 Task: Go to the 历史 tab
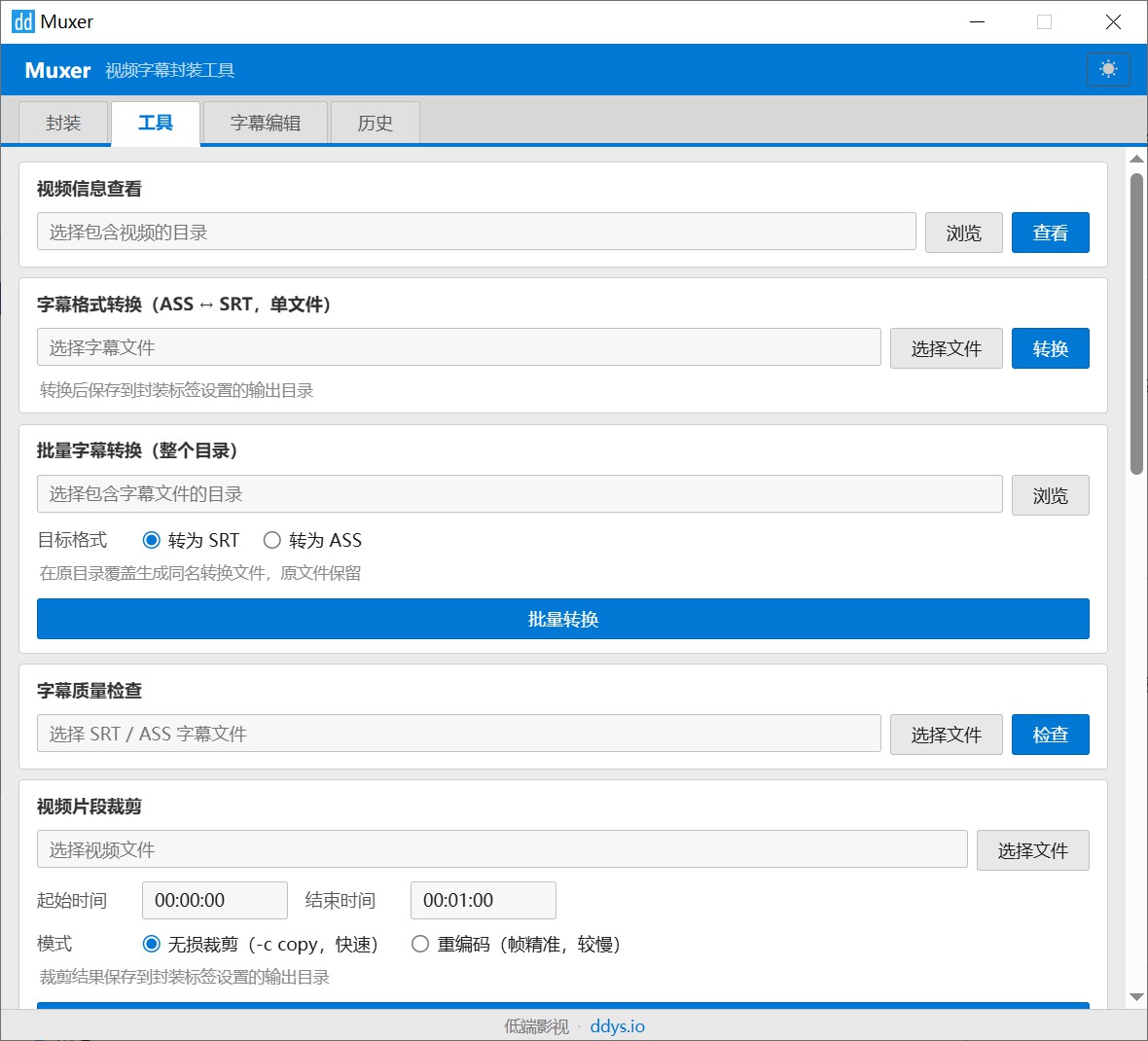[x=375, y=124]
